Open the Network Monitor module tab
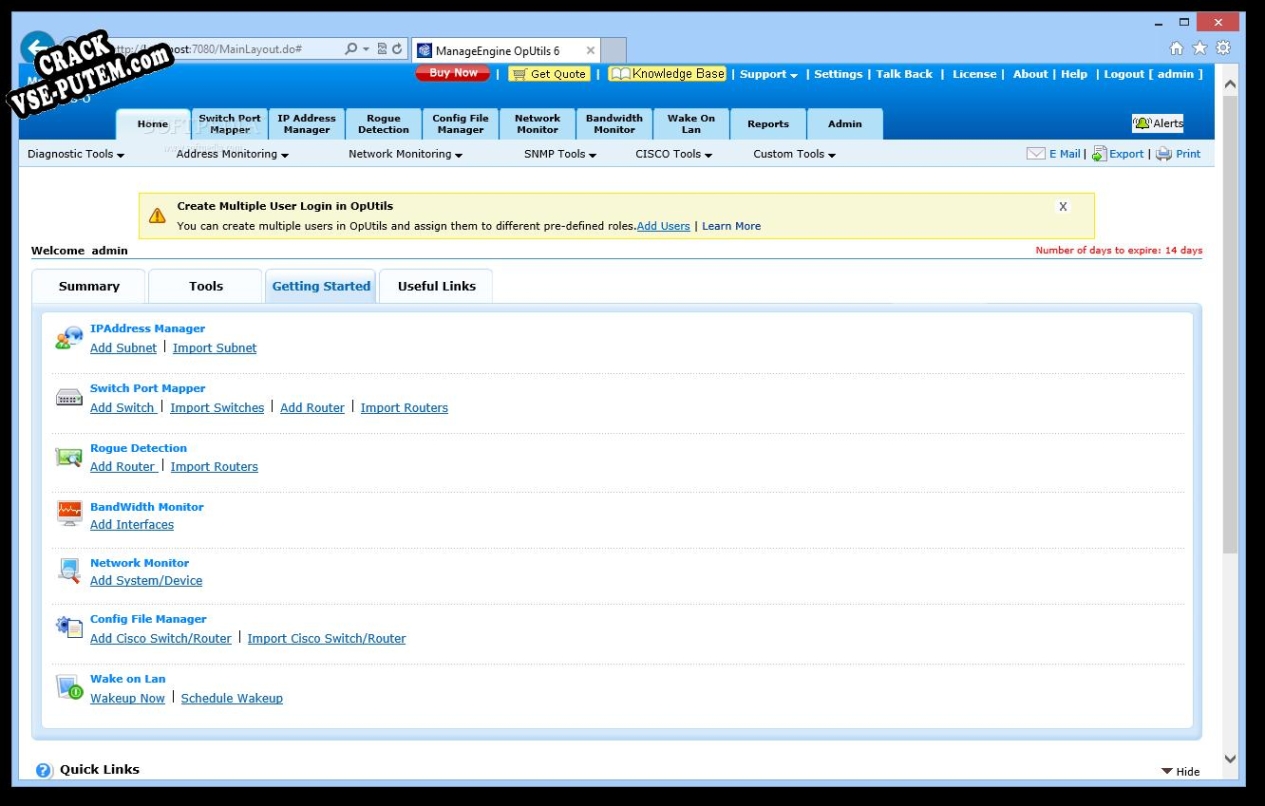The image size is (1265, 806). pos(538,124)
